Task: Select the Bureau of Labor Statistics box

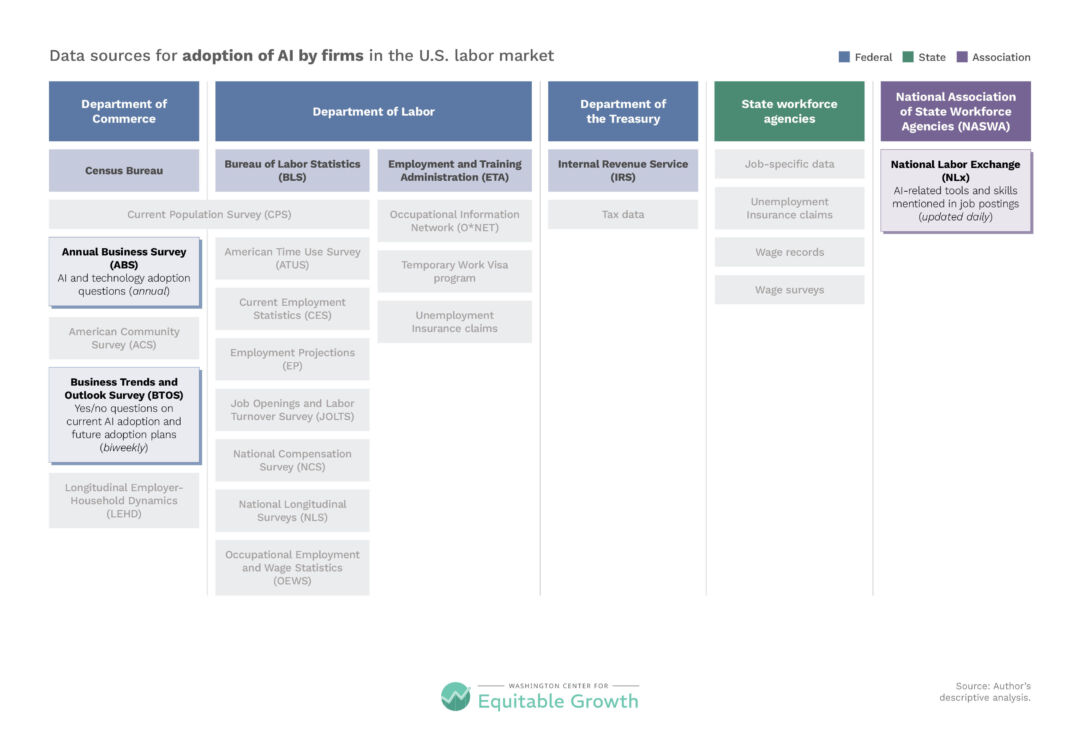Action: point(292,170)
